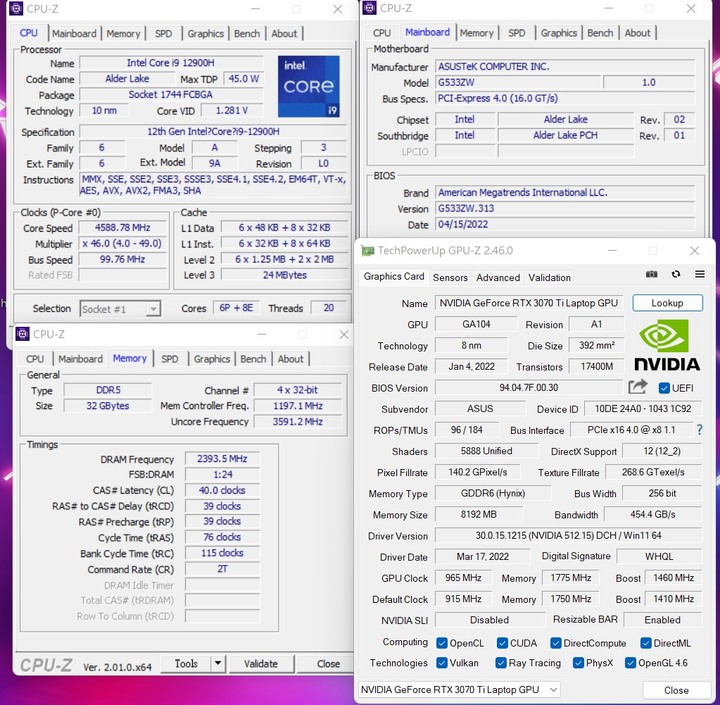Click Close button at bottom of GPU-Z
720x705 pixels.
pos(676,690)
